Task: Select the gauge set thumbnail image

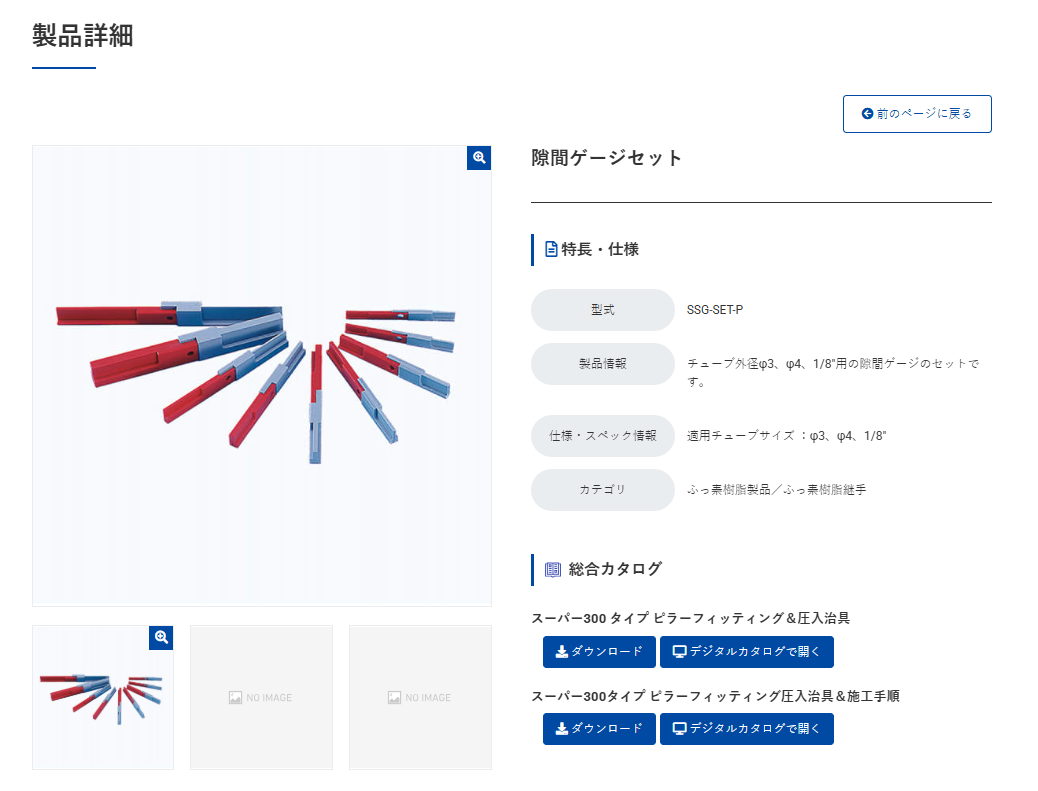Action: coord(103,698)
